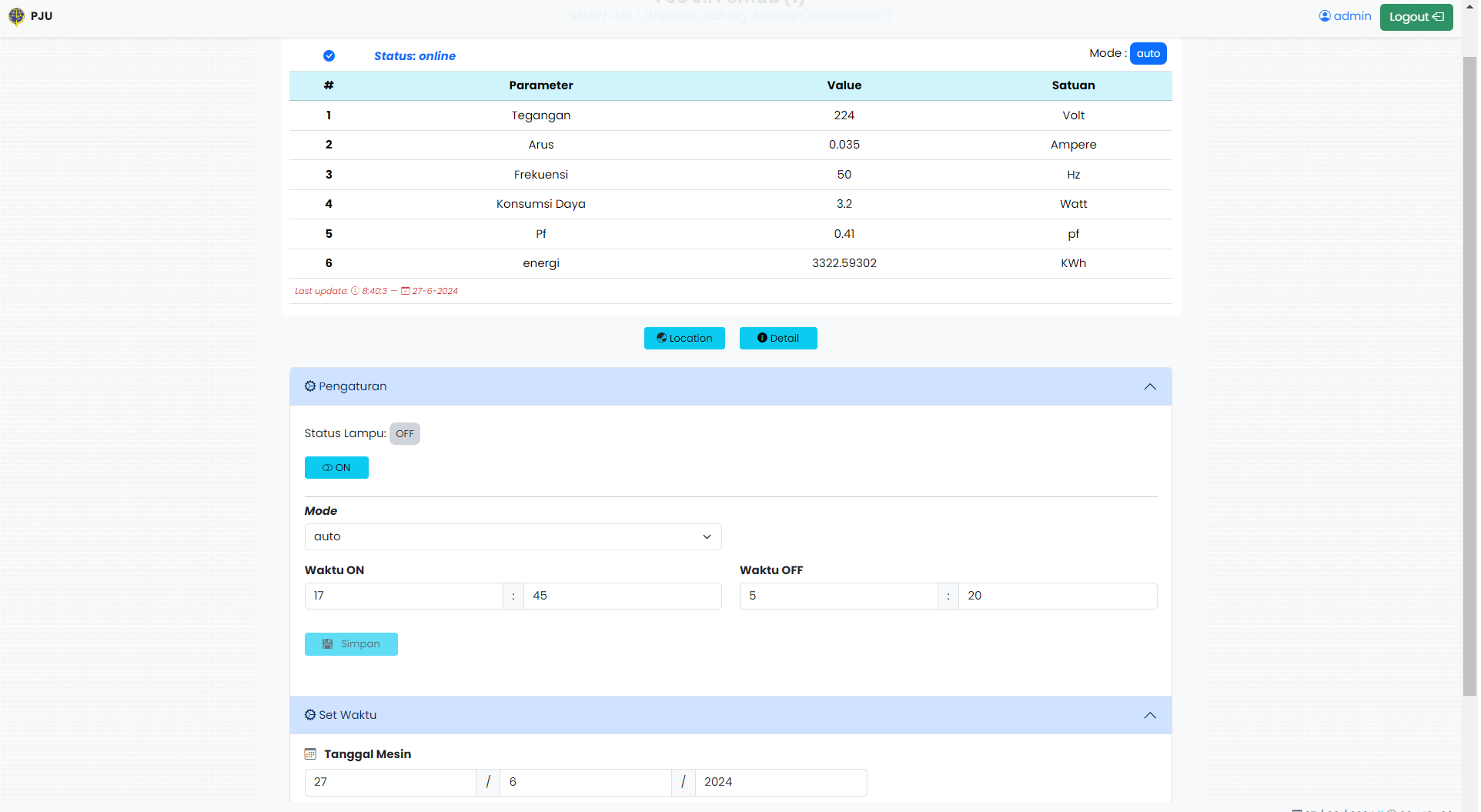Click the calendar icon in Last update
This screenshot has width=1481, height=812.
(405, 291)
